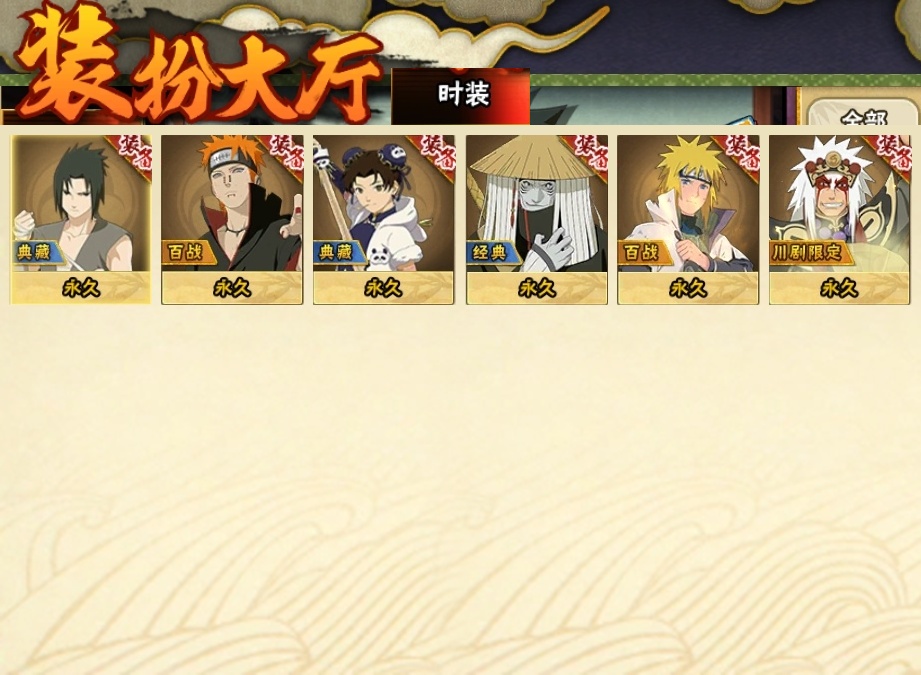The width and height of the screenshot is (921, 675).
Task: Click the 装备 ribbon on Pain card
Action: 285,152
